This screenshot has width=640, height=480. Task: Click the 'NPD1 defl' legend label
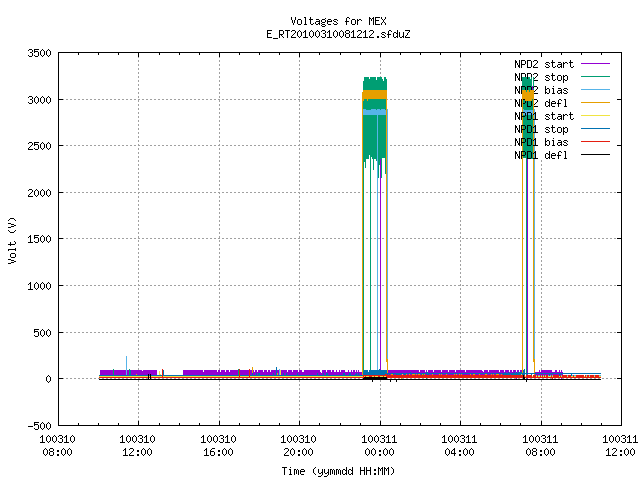point(541,156)
